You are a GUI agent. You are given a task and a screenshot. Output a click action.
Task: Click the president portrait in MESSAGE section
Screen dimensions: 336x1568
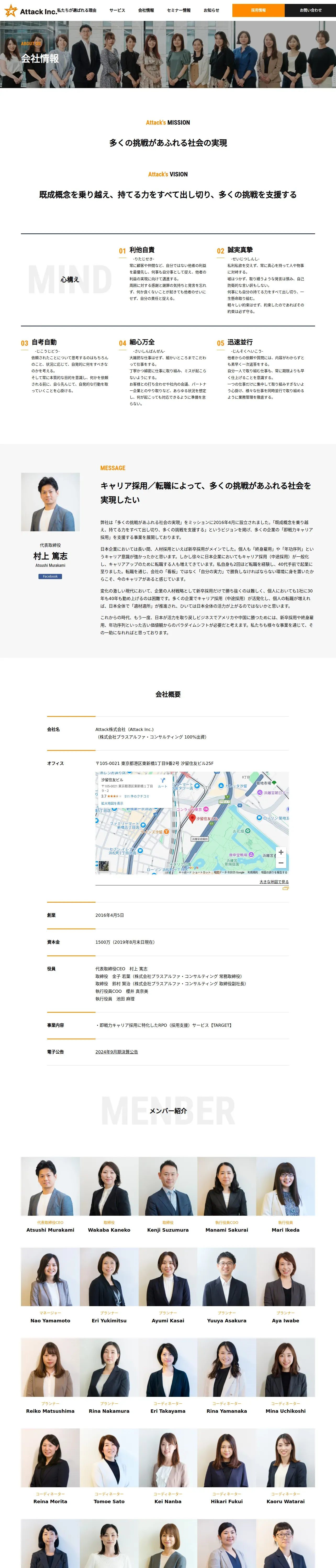pyautogui.click(x=50, y=502)
